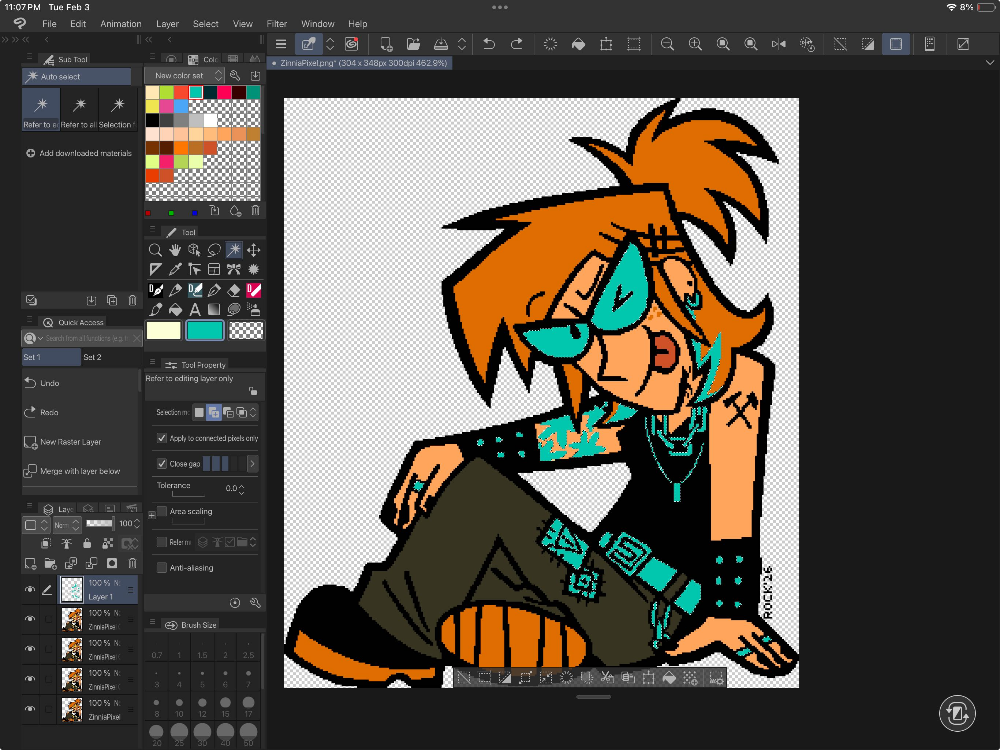Click the Zoom in magnifier in command bar
The width and height of the screenshot is (1000, 750).
[x=695, y=44]
